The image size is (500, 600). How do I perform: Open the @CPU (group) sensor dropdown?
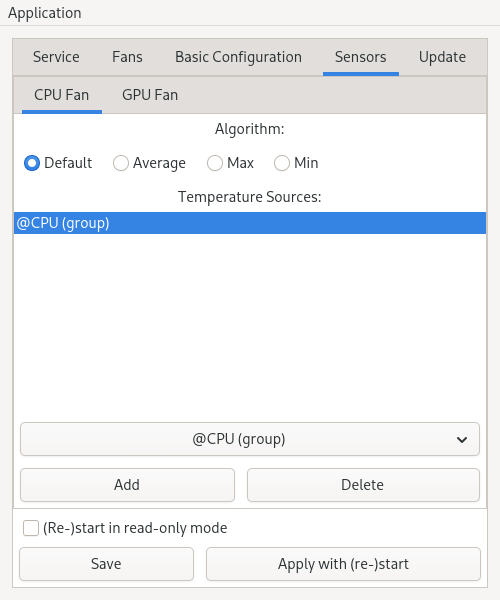coord(250,439)
